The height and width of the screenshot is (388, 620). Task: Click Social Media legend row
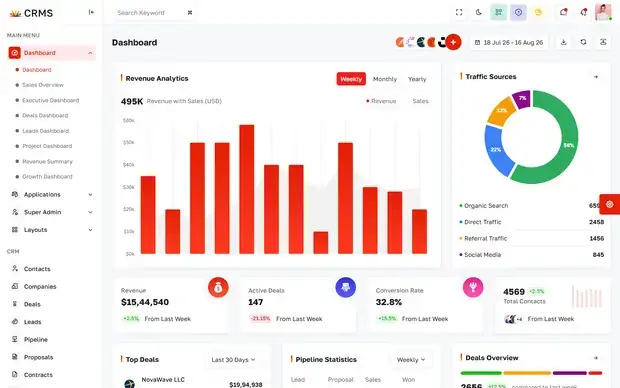tap(531, 255)
